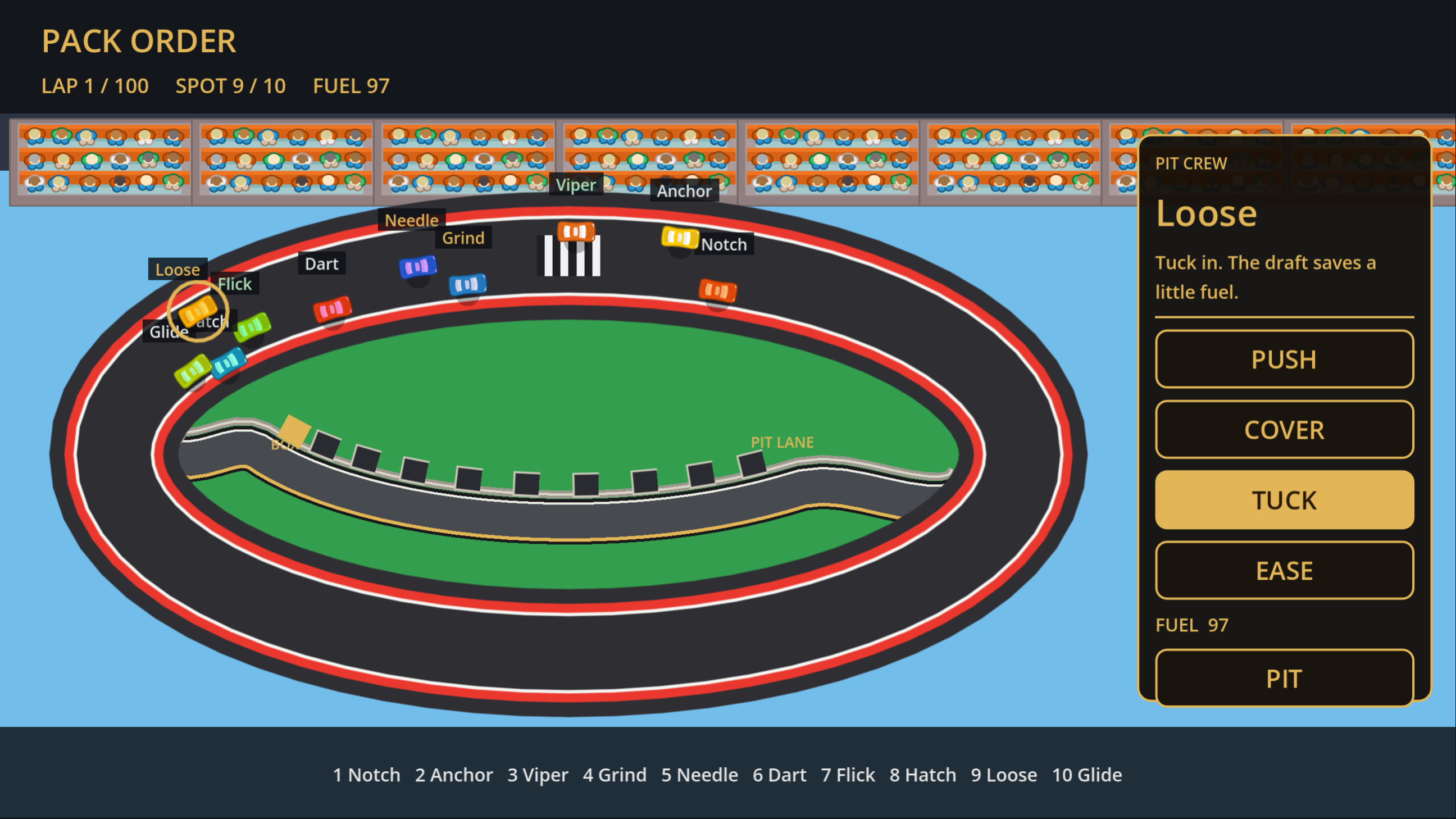
Task: Click the cyan car at pack rear
Action: click(229, 362)
